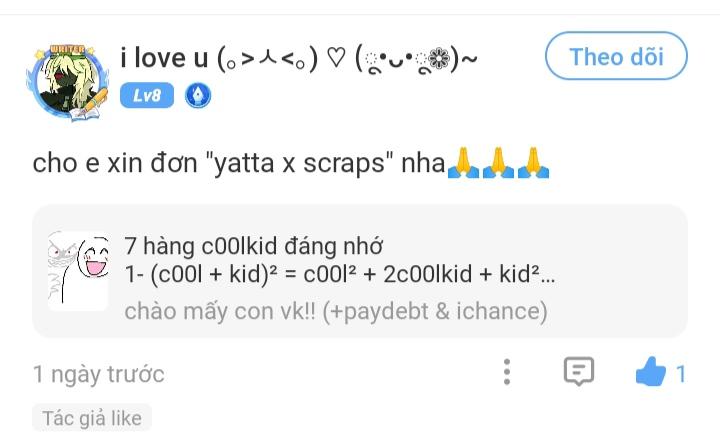This screenshot has width=720, height=441.
Task: Tap the heart symbol in the username
Action: [336, 59]
